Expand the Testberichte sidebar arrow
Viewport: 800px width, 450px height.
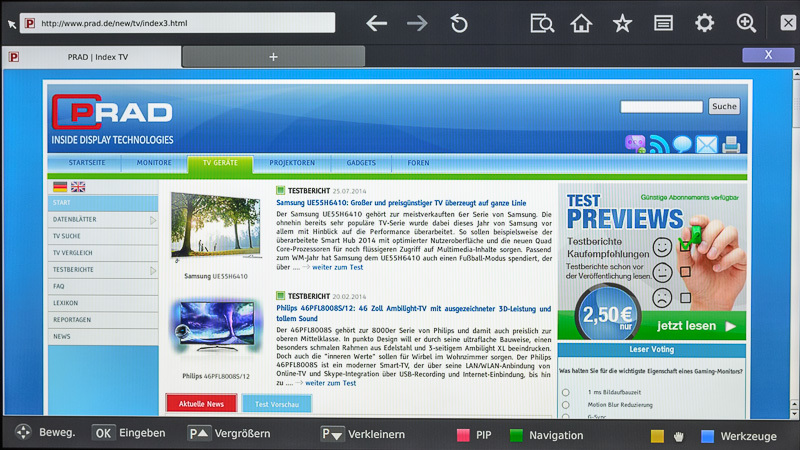coord(153,270)
